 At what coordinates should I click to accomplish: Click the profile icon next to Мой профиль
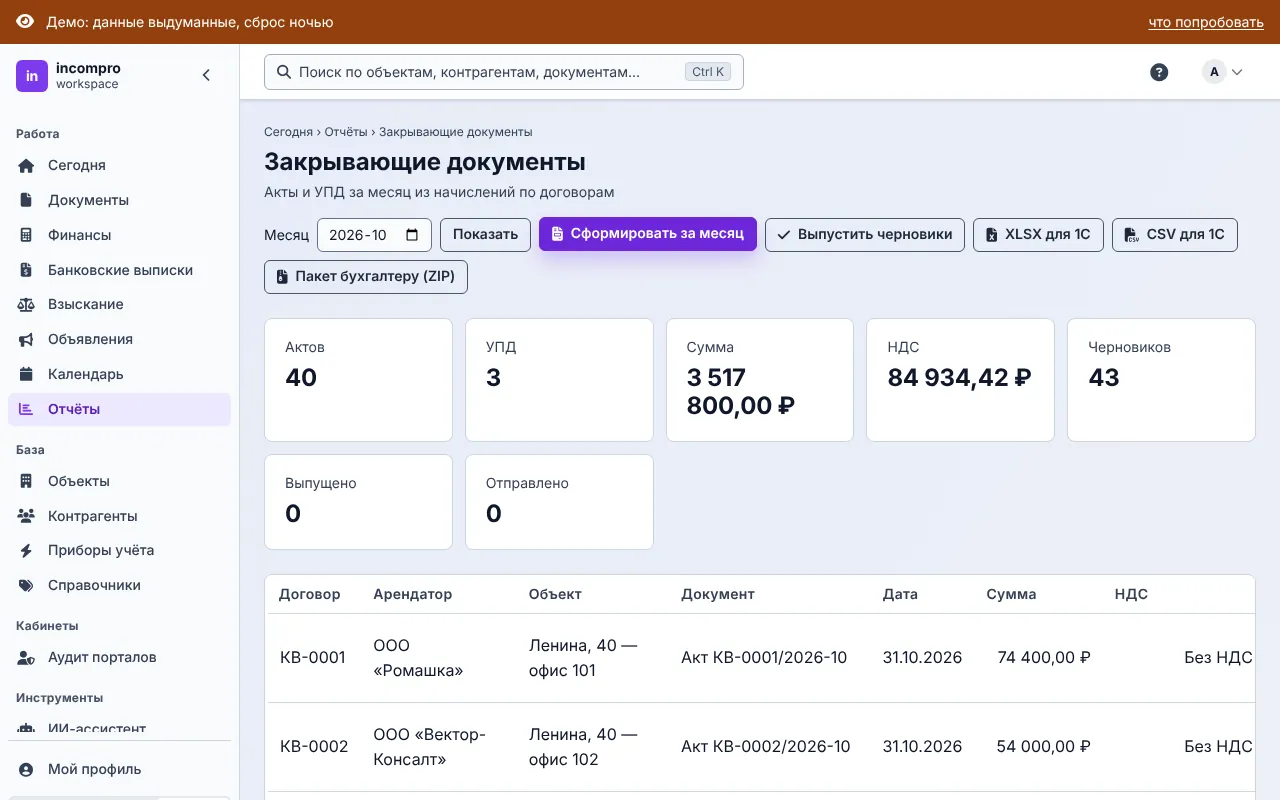click(27, 769)
